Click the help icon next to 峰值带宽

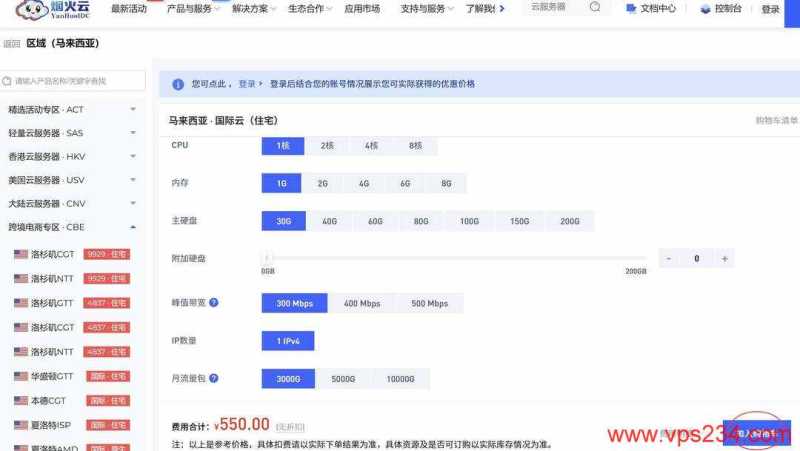coord(214,303)
